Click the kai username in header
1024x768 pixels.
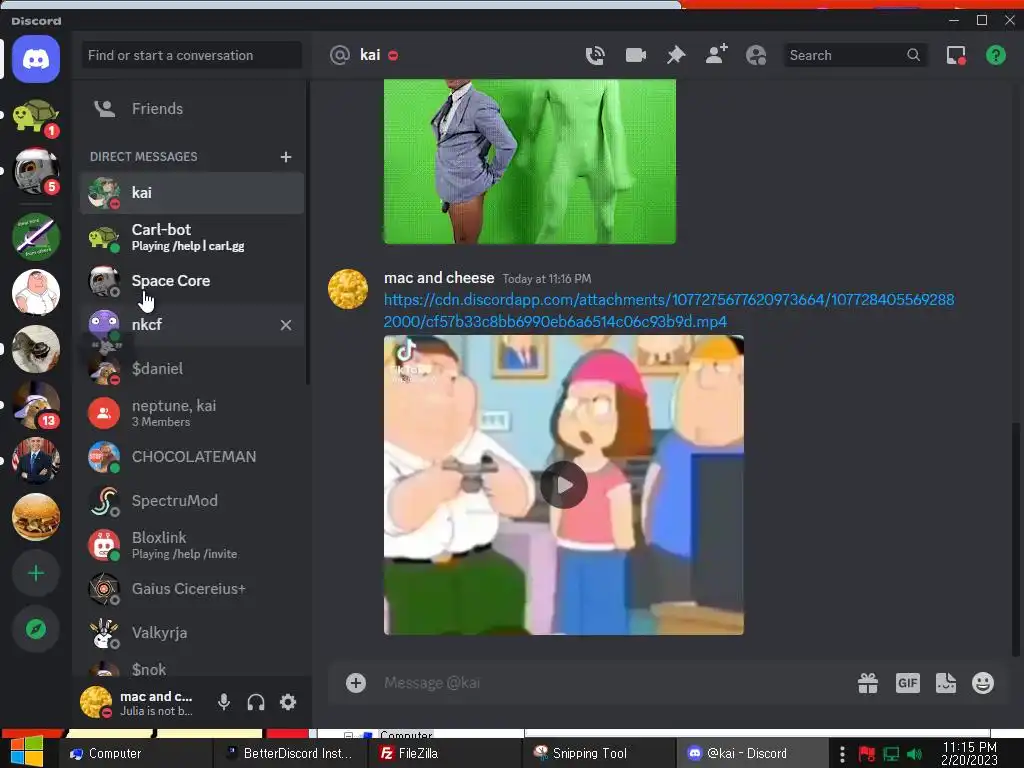370,56
